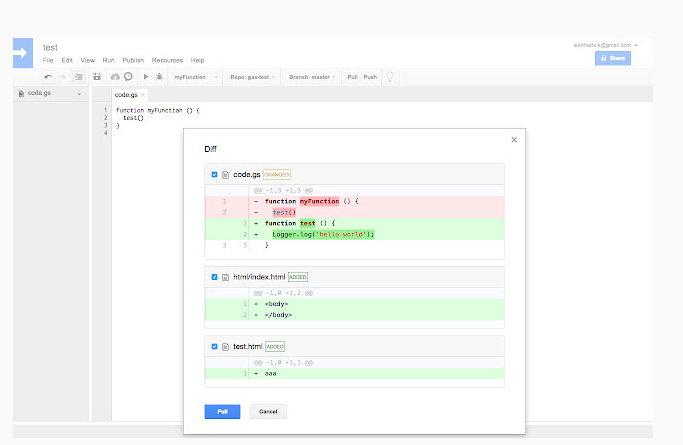Open the account email dropdown
Screen dimensions: 683x445
click(x=605, y=45)
